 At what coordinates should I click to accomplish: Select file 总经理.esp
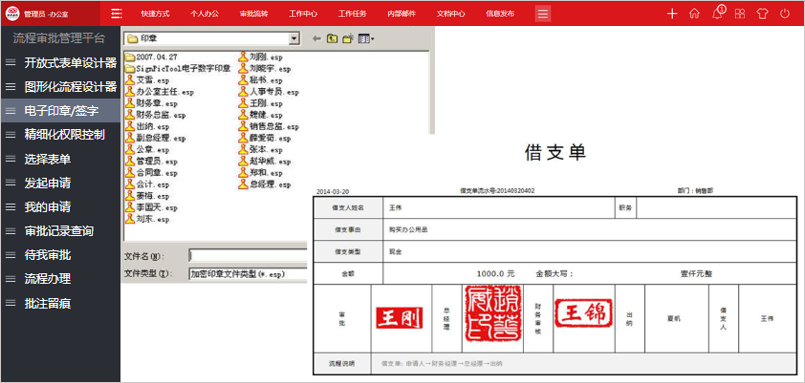coord(264,184)
